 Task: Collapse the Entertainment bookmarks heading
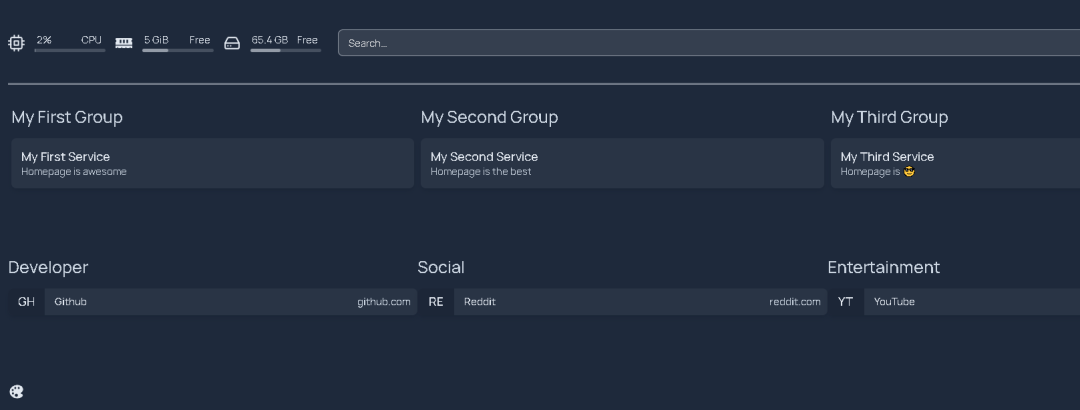[884, 267]
